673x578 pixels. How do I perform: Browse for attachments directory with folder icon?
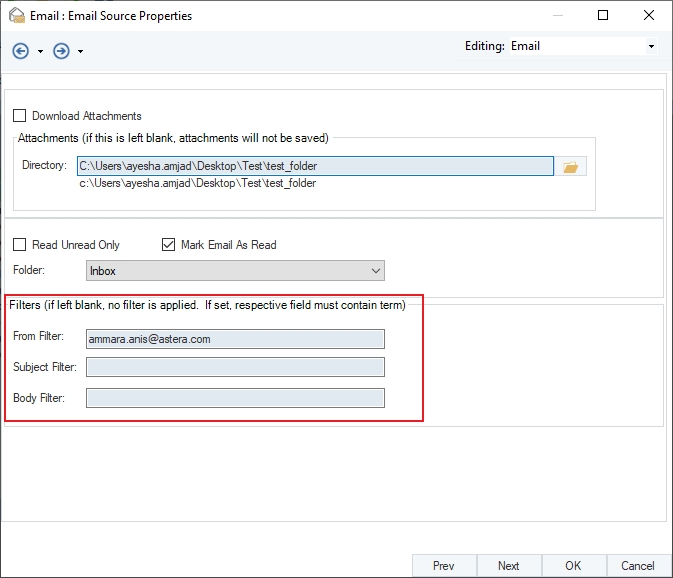pyautogui.click(x=571, y=167)
